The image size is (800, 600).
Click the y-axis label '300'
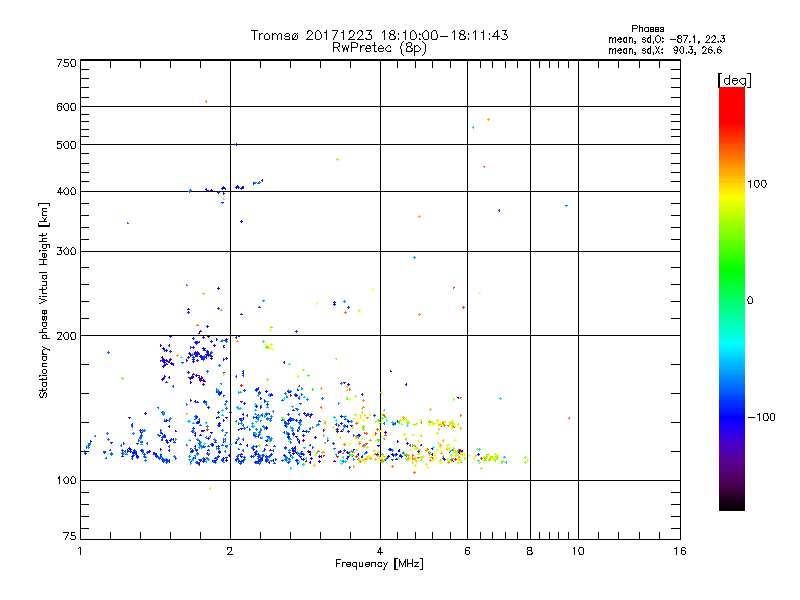point(66,252)
